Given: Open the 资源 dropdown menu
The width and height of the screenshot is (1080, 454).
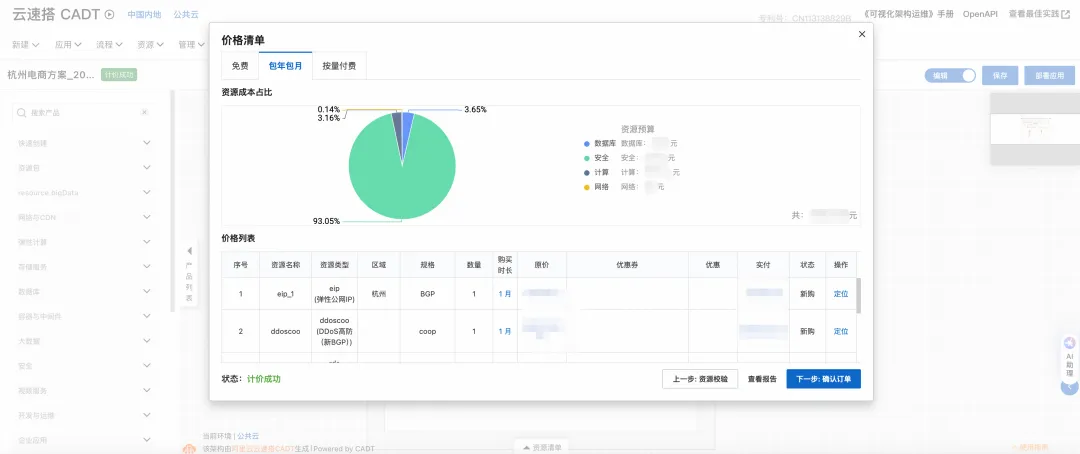Looking at the screenshot, I should pyautogui.click(x=150, y=45).
